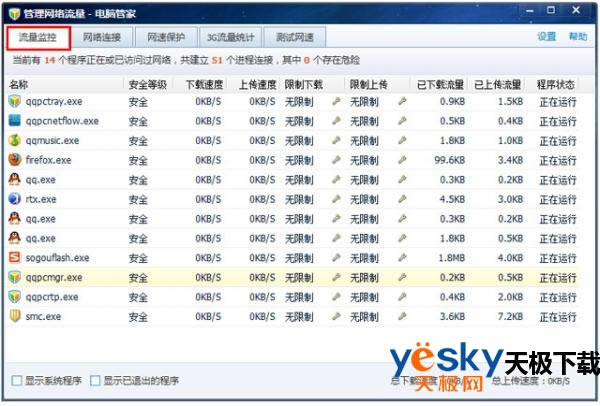Click the download limit wrench for qqpcmgr.exe
600x406 pixels.
click(x=336, y=277)
